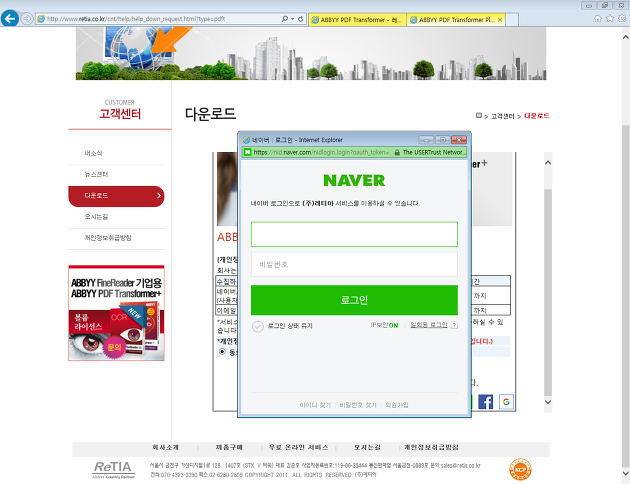
Task: Go back with the browser back arrow
Action: point(10,18)
